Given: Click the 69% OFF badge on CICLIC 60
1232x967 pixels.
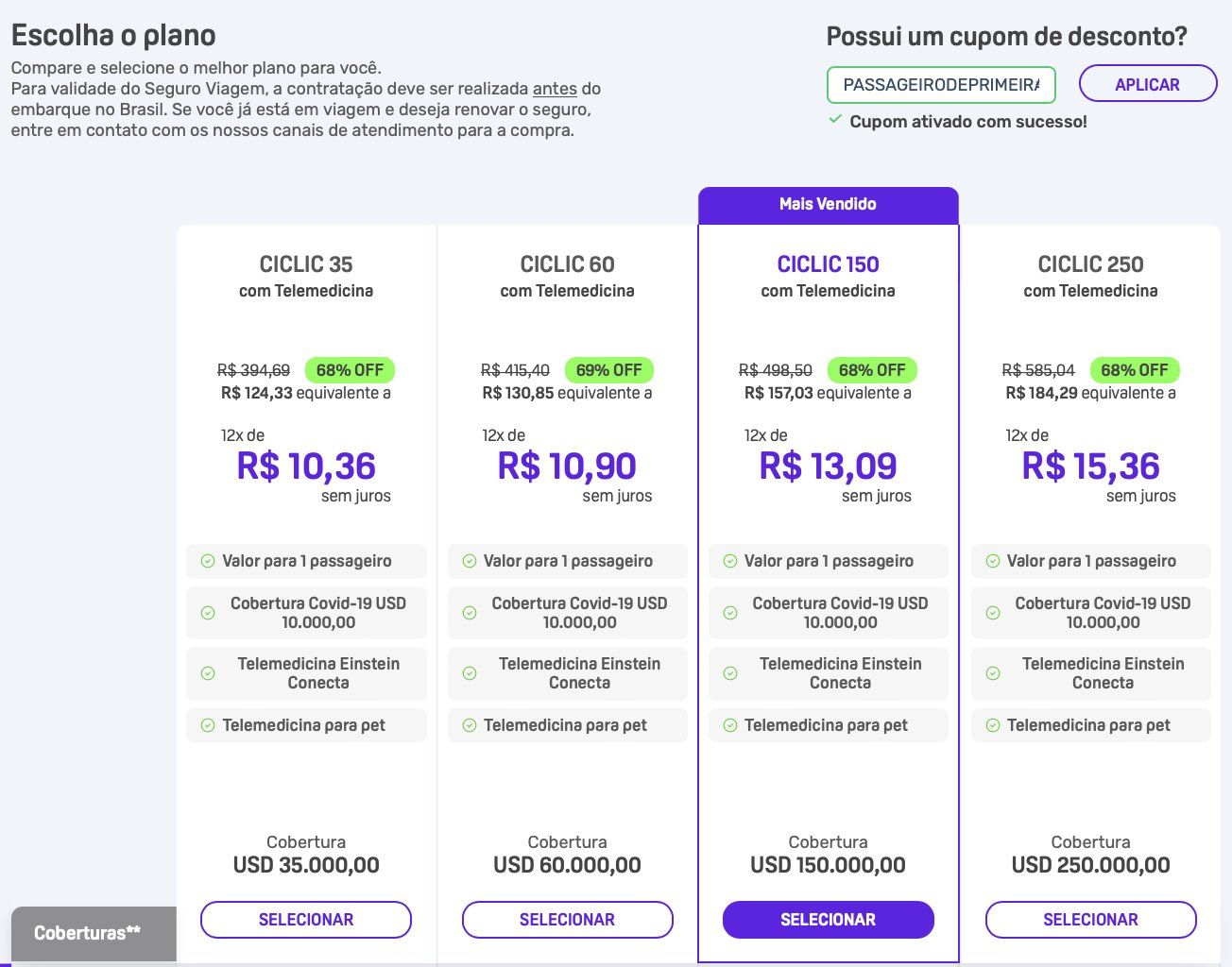Looking at the screenshot, I should (x=609, y=370).
